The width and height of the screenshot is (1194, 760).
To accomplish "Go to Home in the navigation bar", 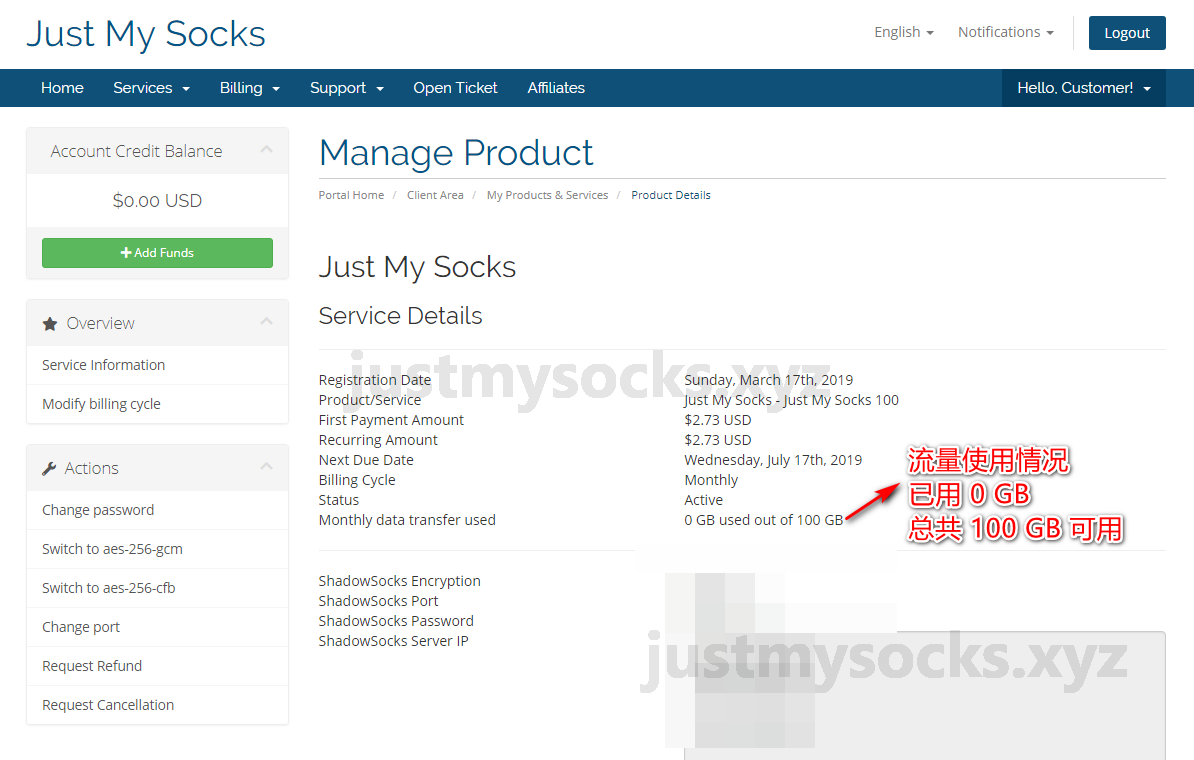I will [62, 88].
